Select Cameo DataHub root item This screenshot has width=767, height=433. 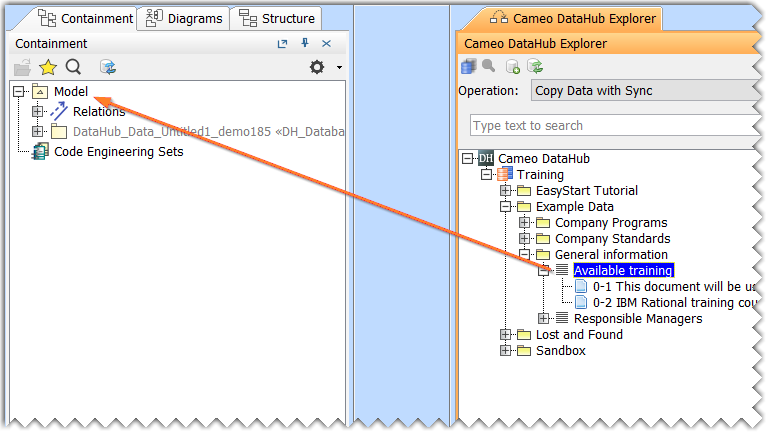pos(544,159)
